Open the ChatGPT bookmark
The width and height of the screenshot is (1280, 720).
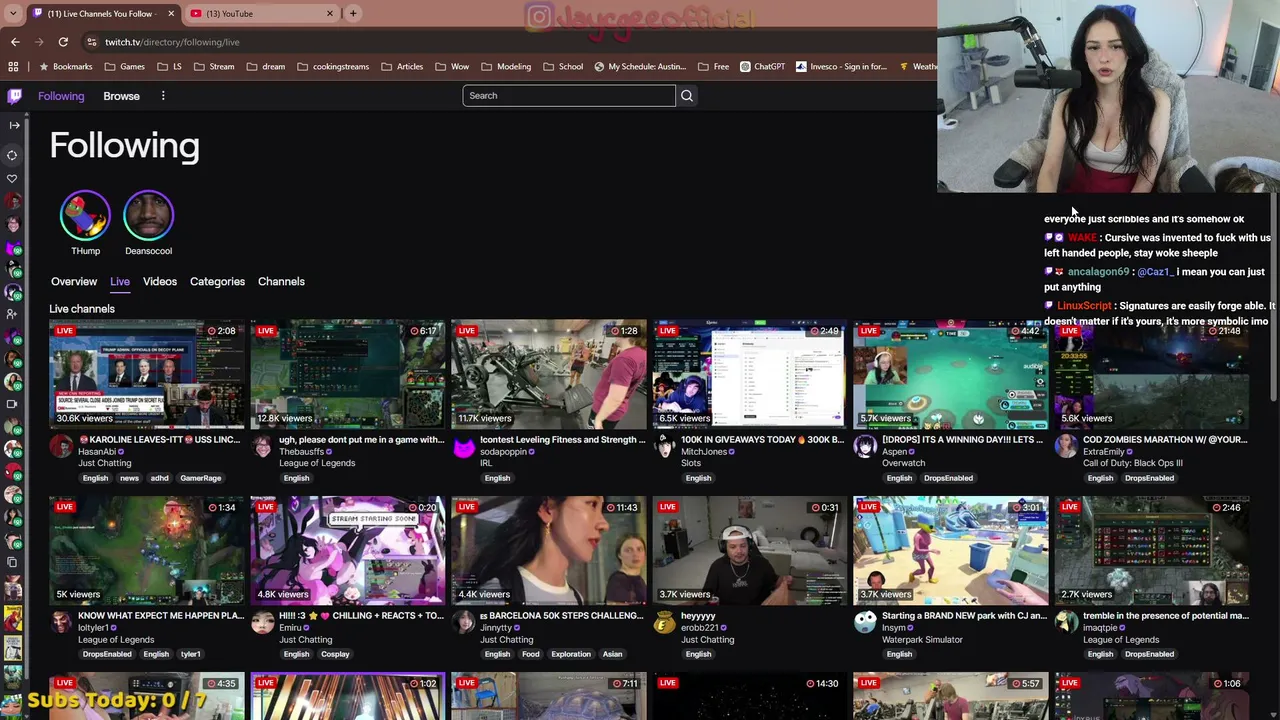(x=762, y=67)
